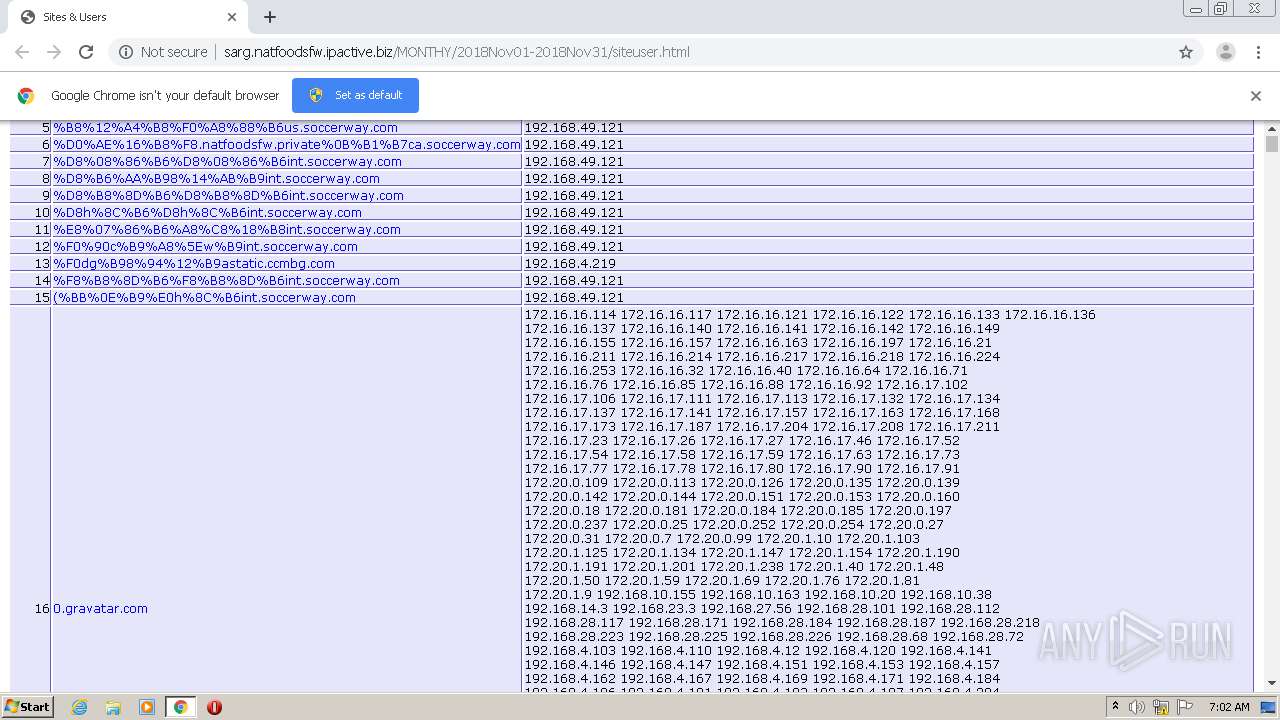Select the 192.168.4.219 address cell
1280x720 pixels.
887,263
